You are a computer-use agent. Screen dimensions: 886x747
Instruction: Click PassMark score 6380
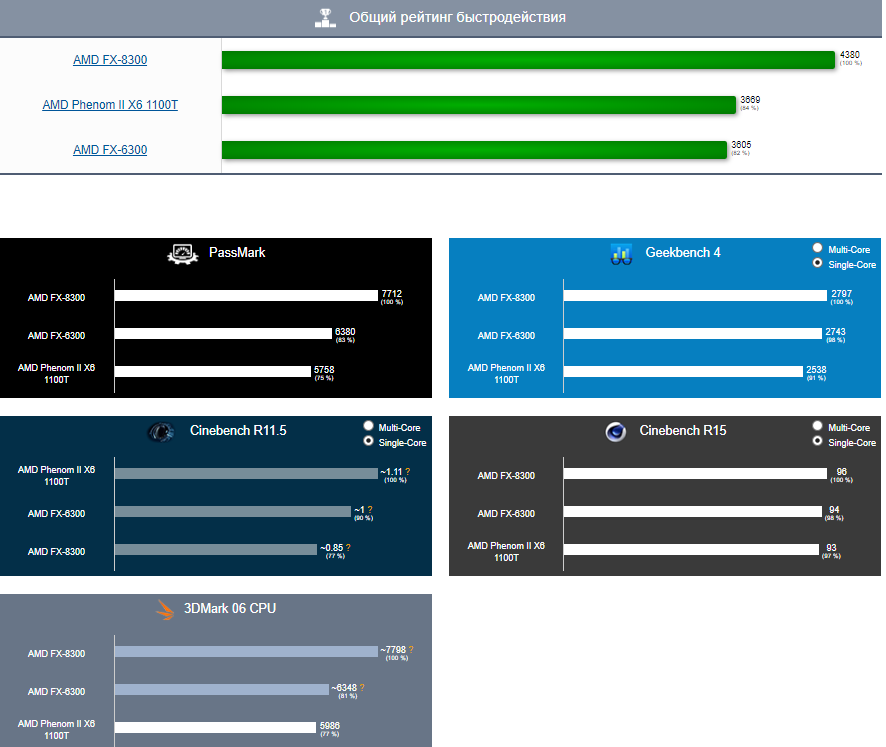tap(345, 332)
